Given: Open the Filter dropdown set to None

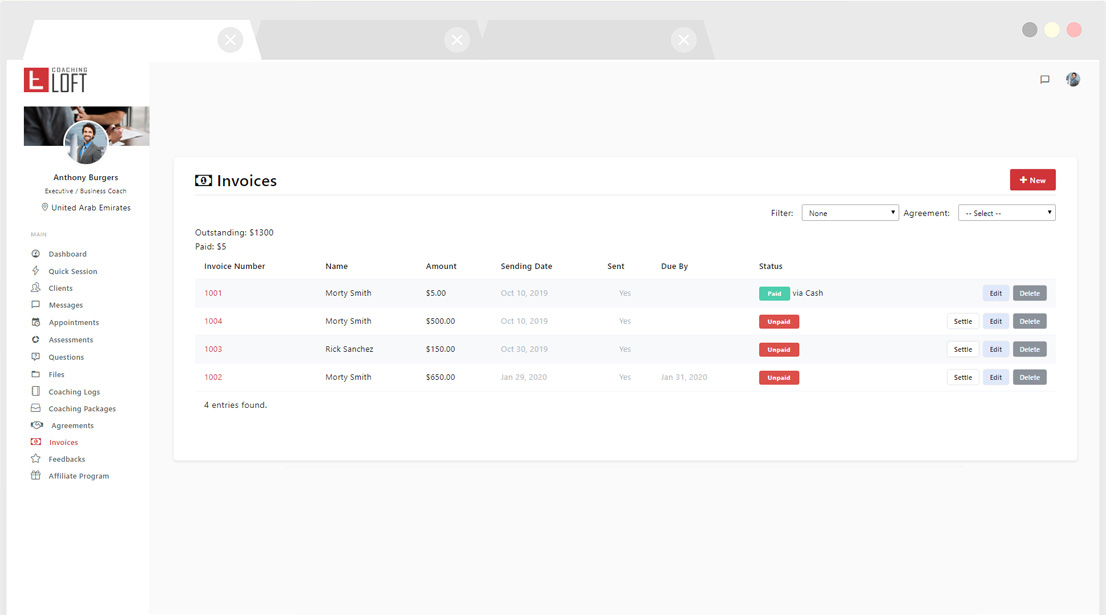Looking at the screenshot, I should (x=849, y=212).
